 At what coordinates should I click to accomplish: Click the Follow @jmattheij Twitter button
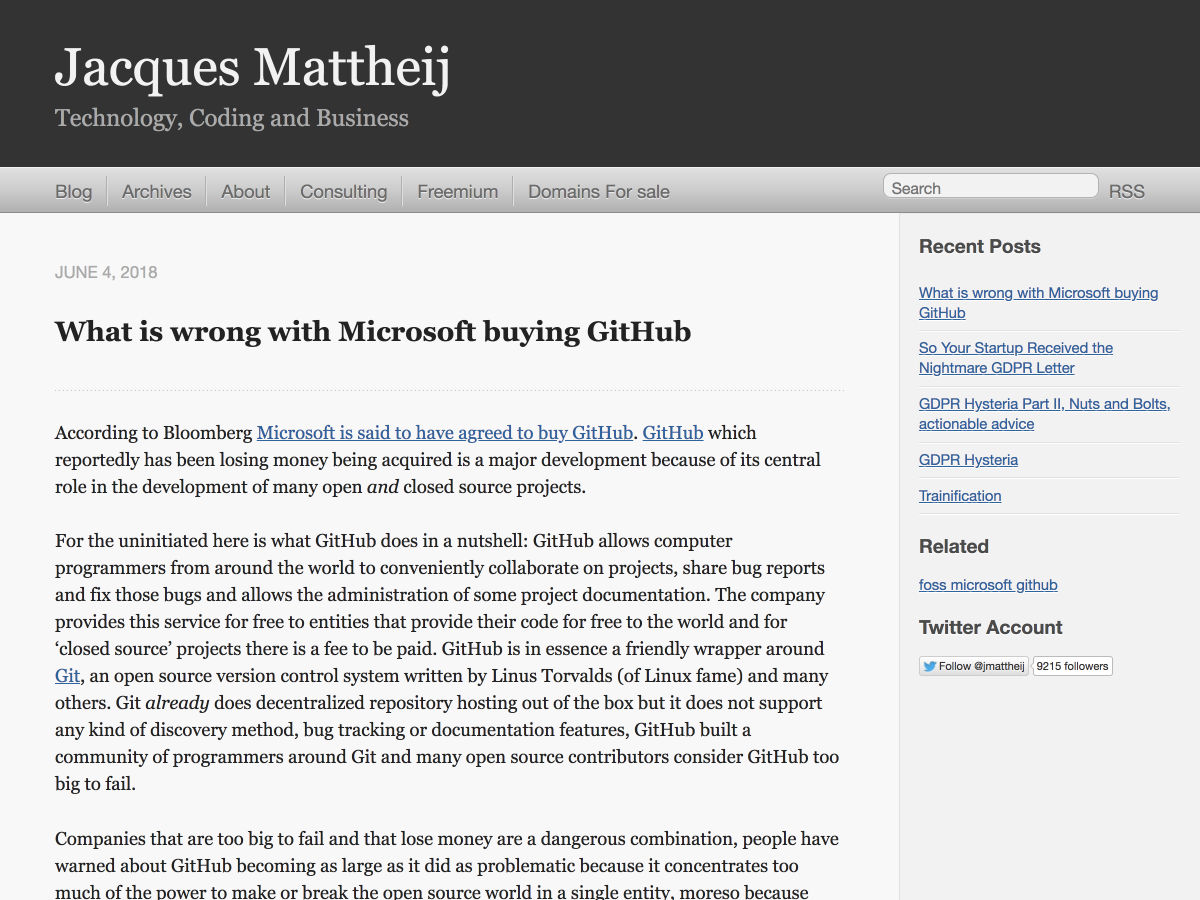974,666
